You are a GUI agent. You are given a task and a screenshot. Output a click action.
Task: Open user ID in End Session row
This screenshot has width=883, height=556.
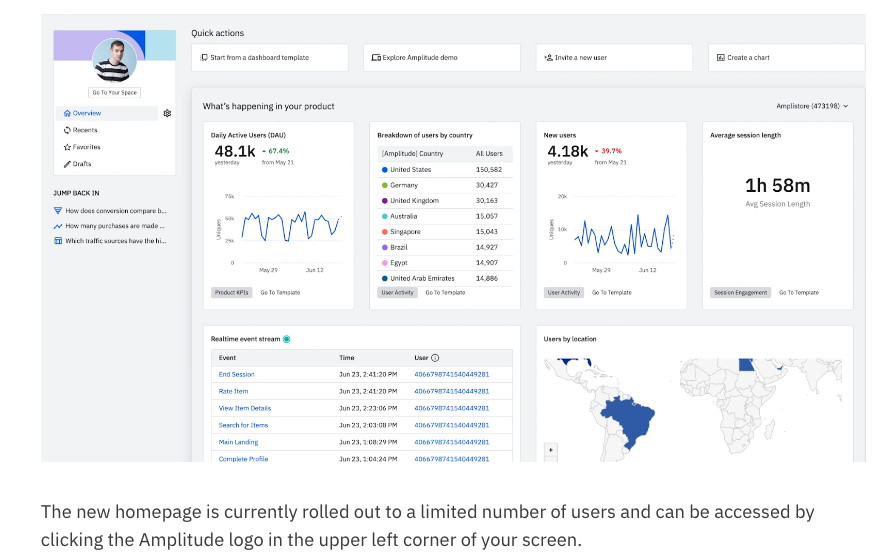click(452, 374)
